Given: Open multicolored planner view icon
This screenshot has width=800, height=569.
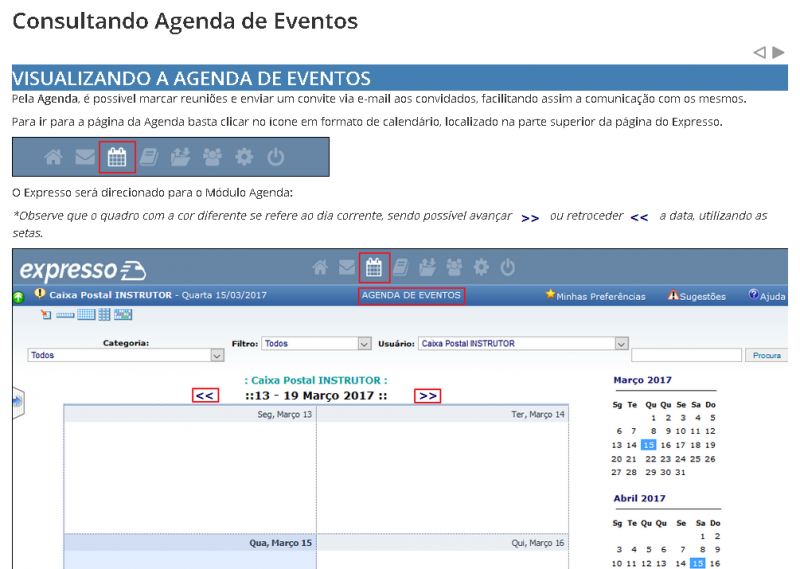Looking at the screenshot, I should (x=123, y=314).
